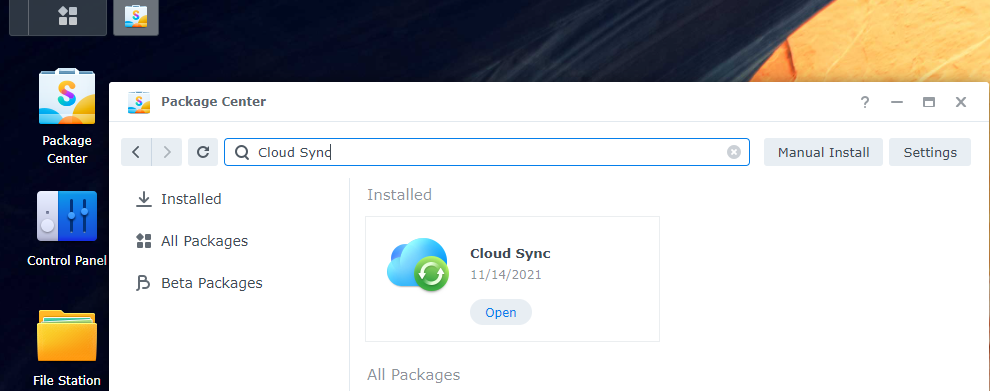
Task: Select the Package Center taskbar icon
Action: click(x=136, y=17)
